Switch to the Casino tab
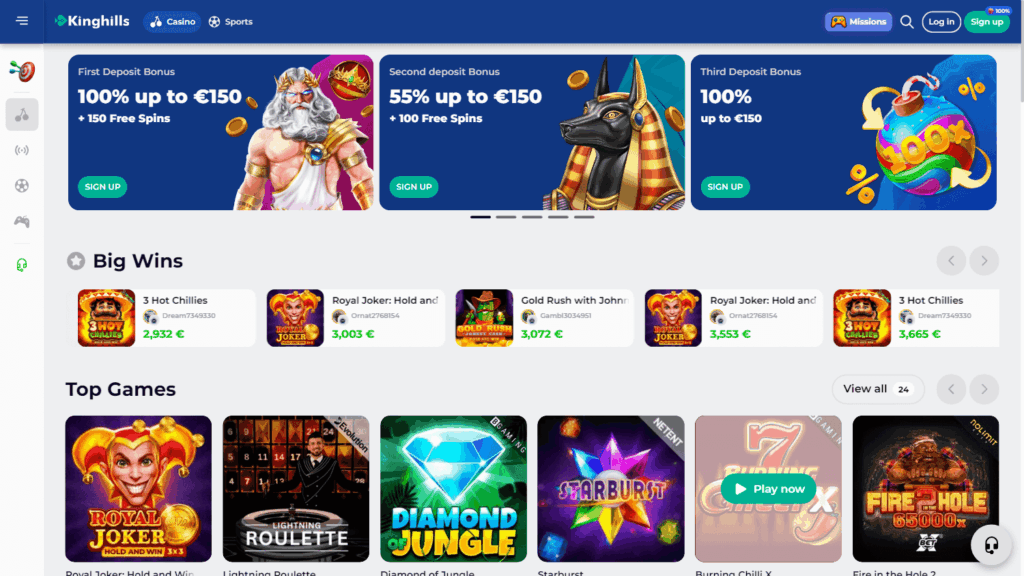The image size is (1024, 576). (172, 22)
